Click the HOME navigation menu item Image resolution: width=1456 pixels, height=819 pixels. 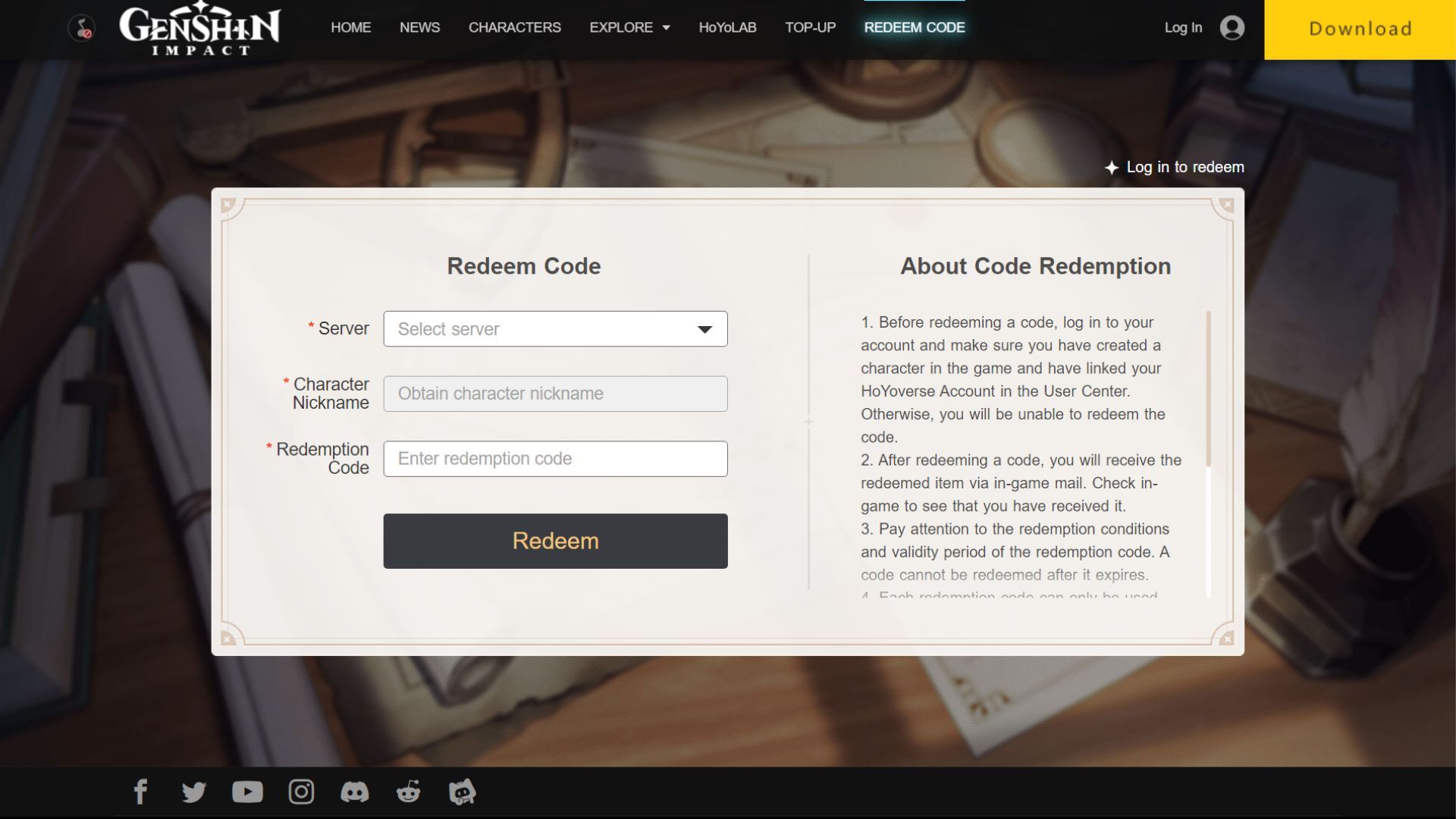tap(351, 27)
